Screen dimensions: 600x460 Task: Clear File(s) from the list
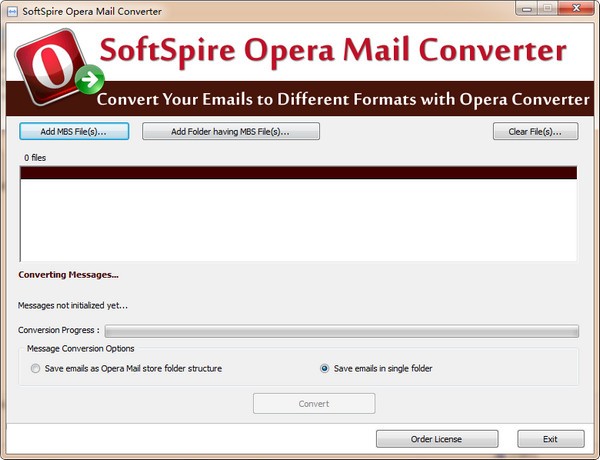(x=535, y=131)
